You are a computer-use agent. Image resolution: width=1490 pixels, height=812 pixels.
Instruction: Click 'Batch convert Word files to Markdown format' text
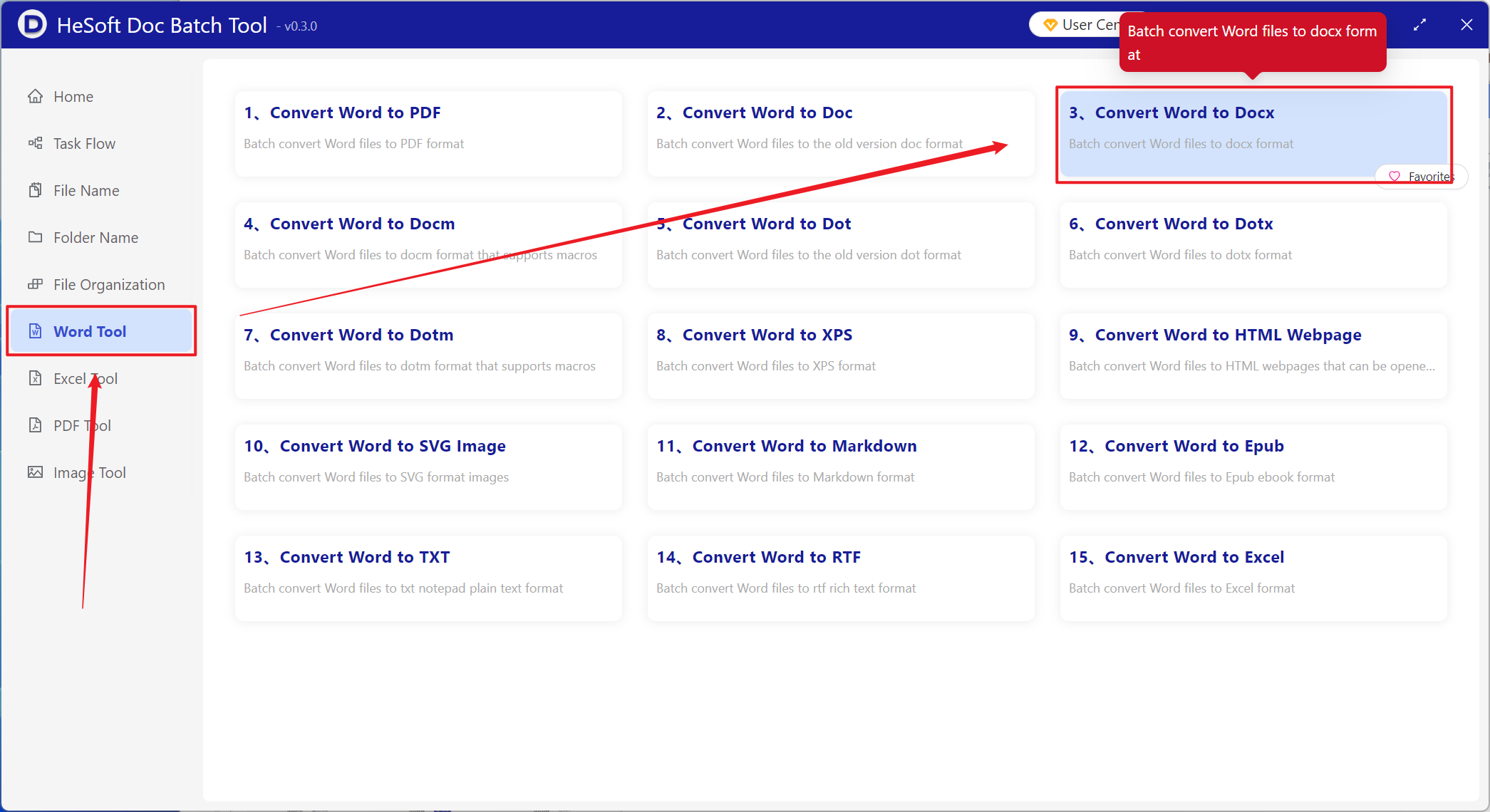point(785,477)
